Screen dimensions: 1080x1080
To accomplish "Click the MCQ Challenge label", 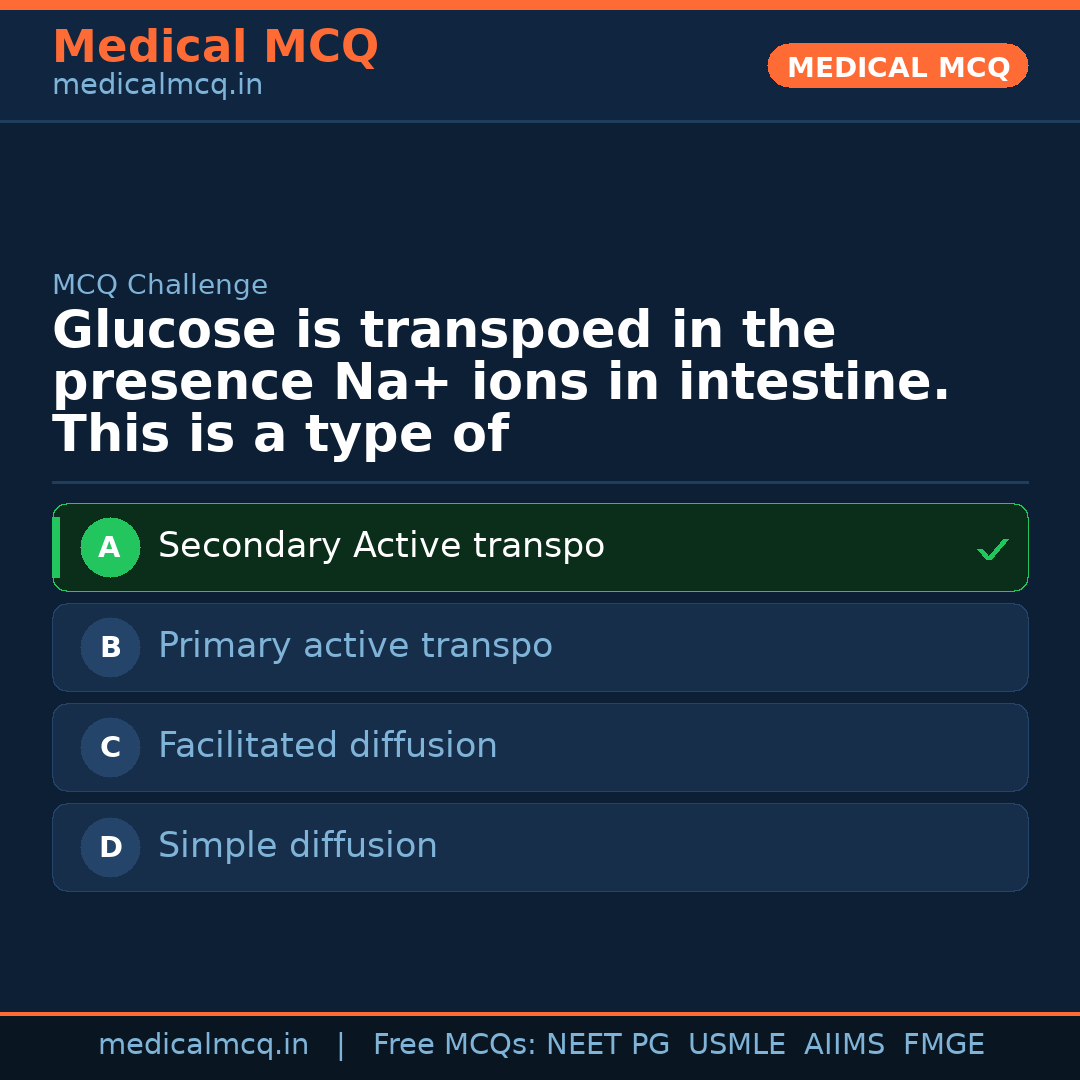I will click(160, 285).
